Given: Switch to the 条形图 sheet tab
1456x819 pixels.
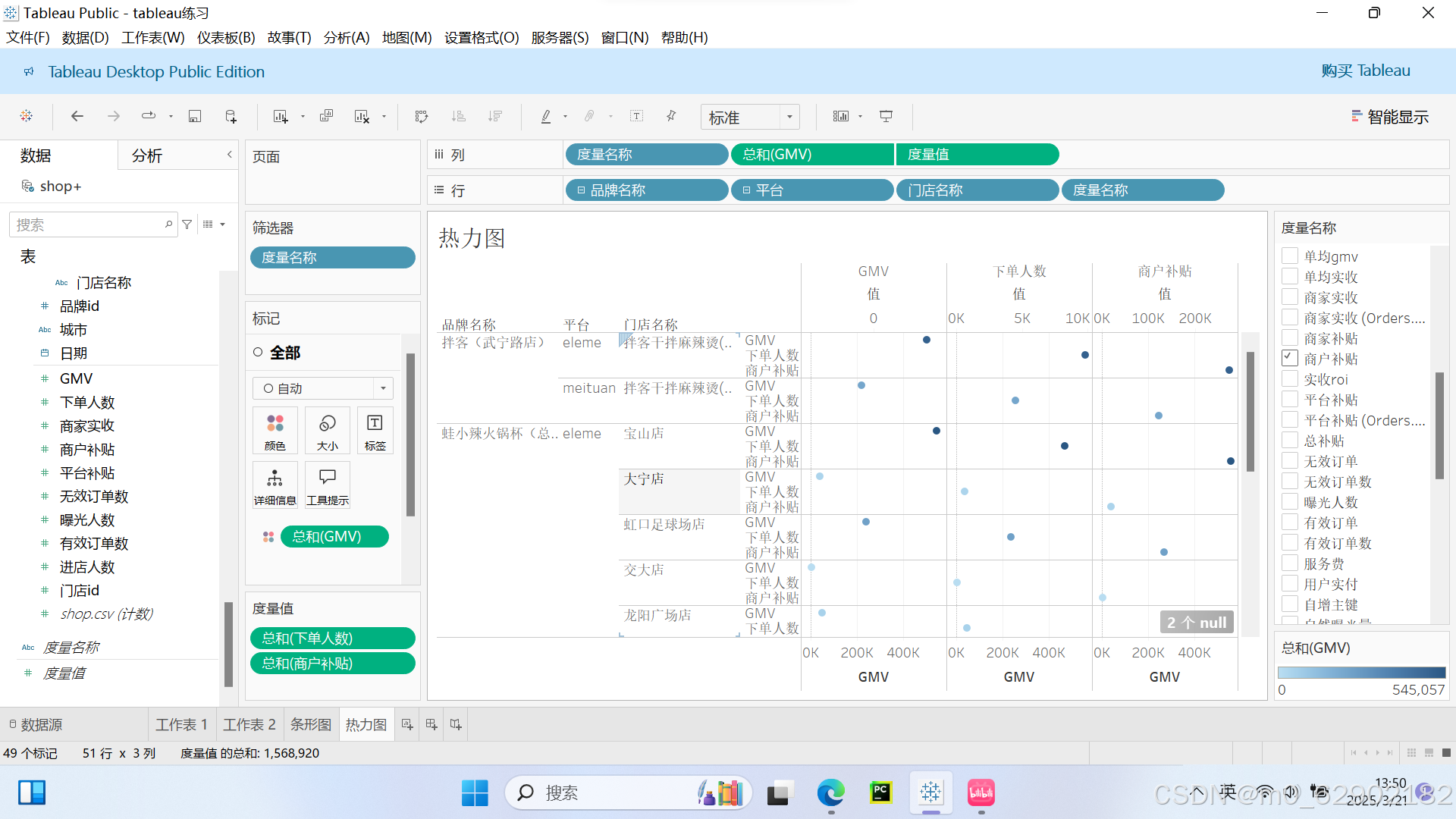Looking at the screenshot, I should [310, 725].
